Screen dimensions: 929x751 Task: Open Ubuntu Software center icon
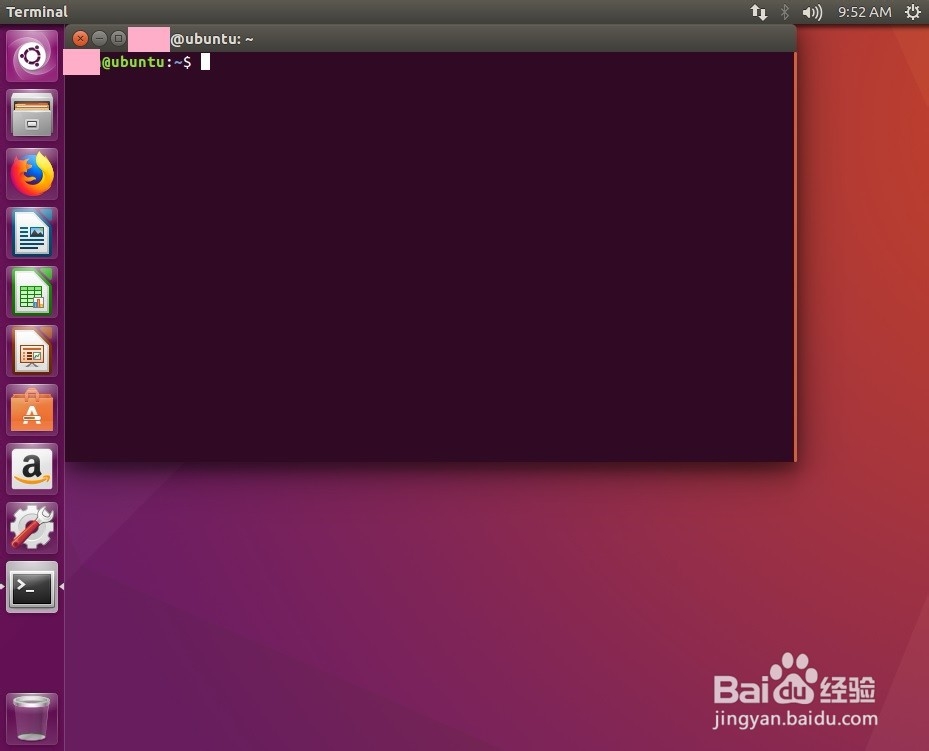tap(32, 410)
